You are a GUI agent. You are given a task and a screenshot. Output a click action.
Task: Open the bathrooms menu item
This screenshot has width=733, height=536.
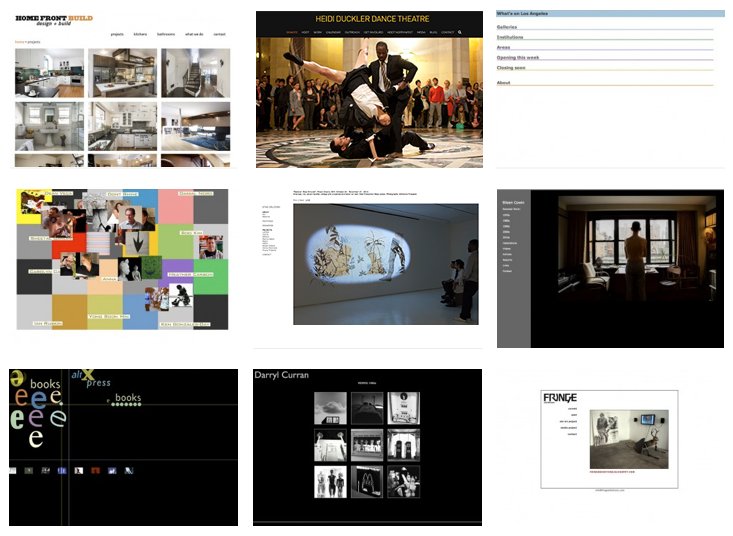(165, 33)
